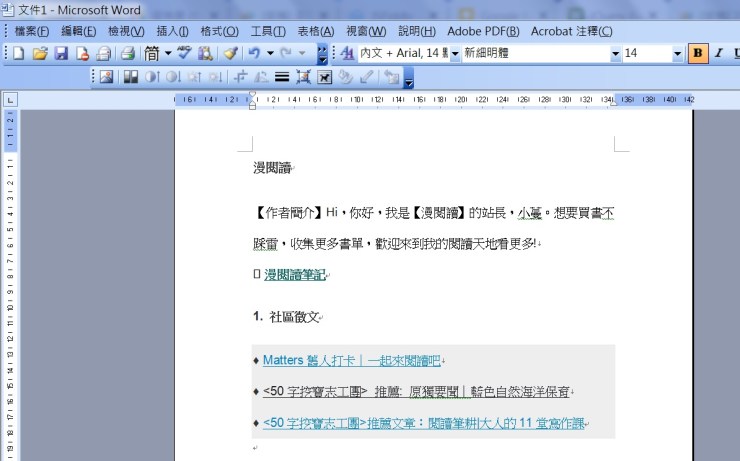This screenshot has height=461, width=740.
Task: Undo the last action
Action: click(x=254, y=53)
